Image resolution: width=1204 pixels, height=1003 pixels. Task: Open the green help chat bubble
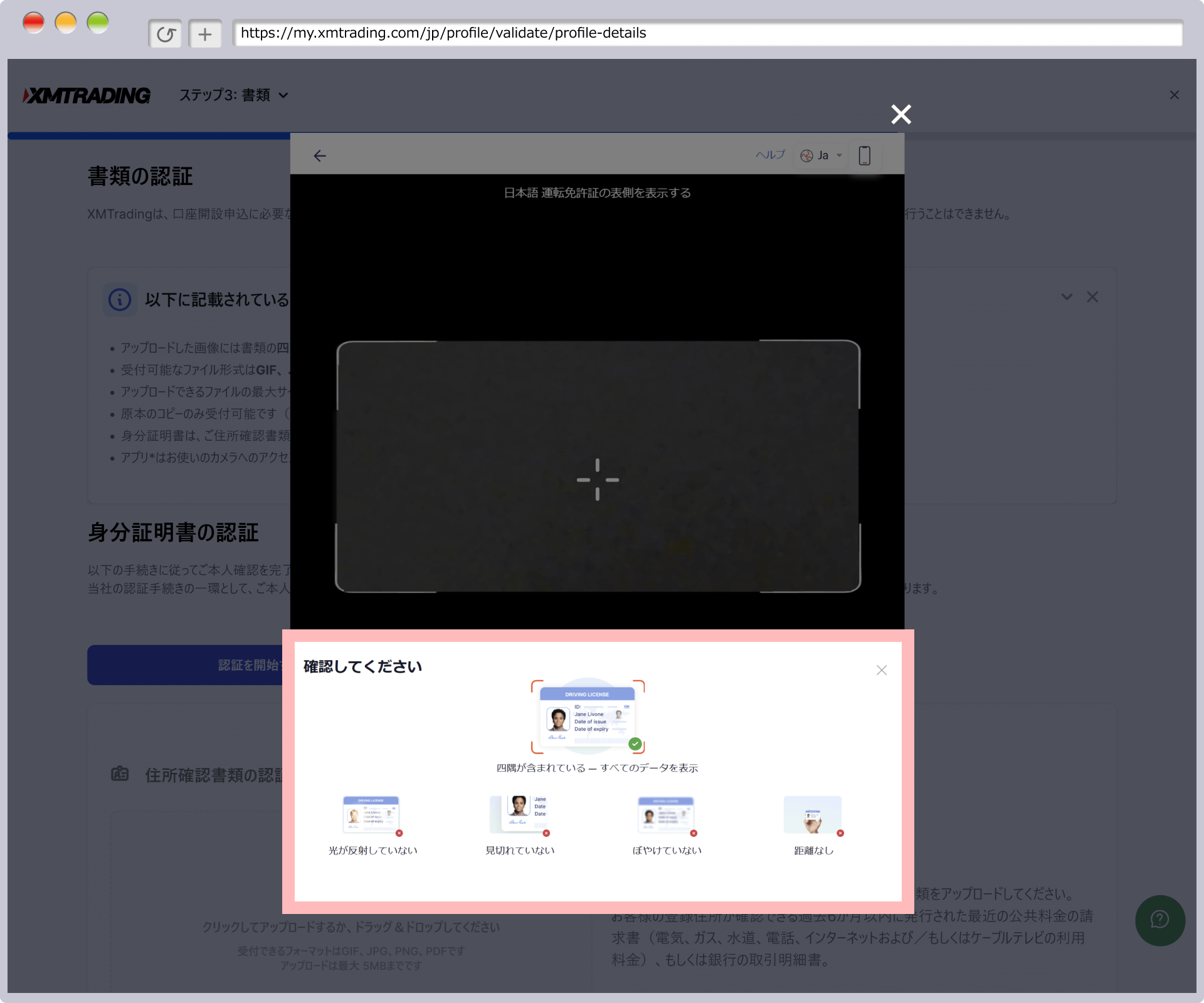pyautogui.click(x=1159, y=920)
